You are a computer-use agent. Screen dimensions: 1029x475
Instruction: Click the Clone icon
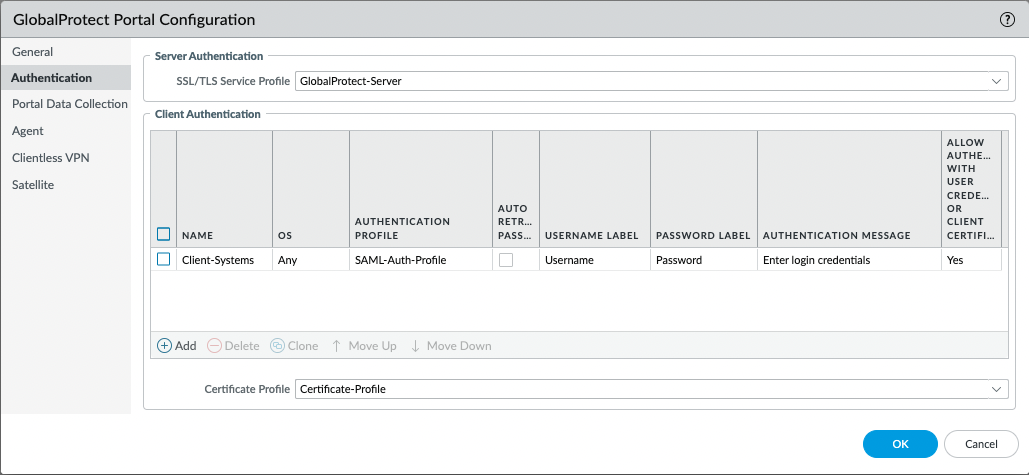[277, 346]
